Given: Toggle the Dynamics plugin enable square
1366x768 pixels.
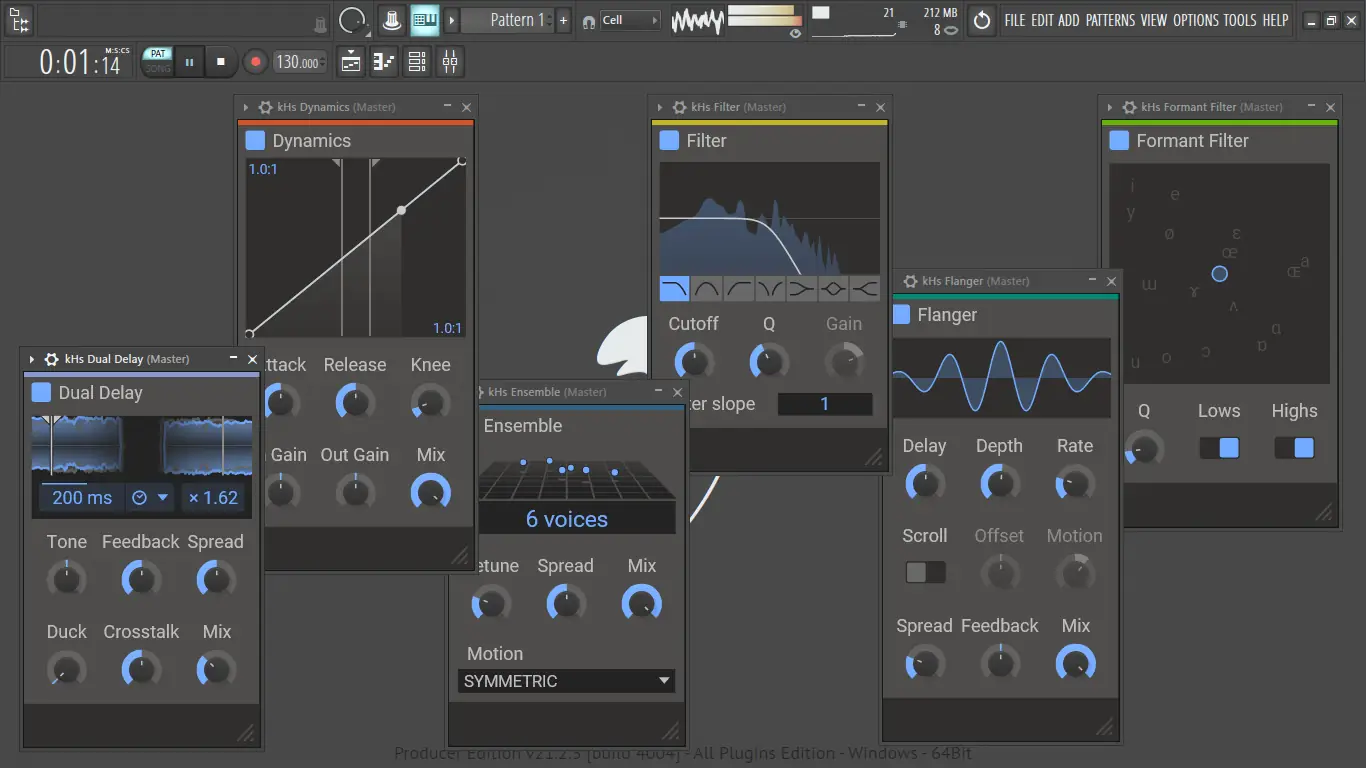Looking at the screenshot, I should (256, 141).
